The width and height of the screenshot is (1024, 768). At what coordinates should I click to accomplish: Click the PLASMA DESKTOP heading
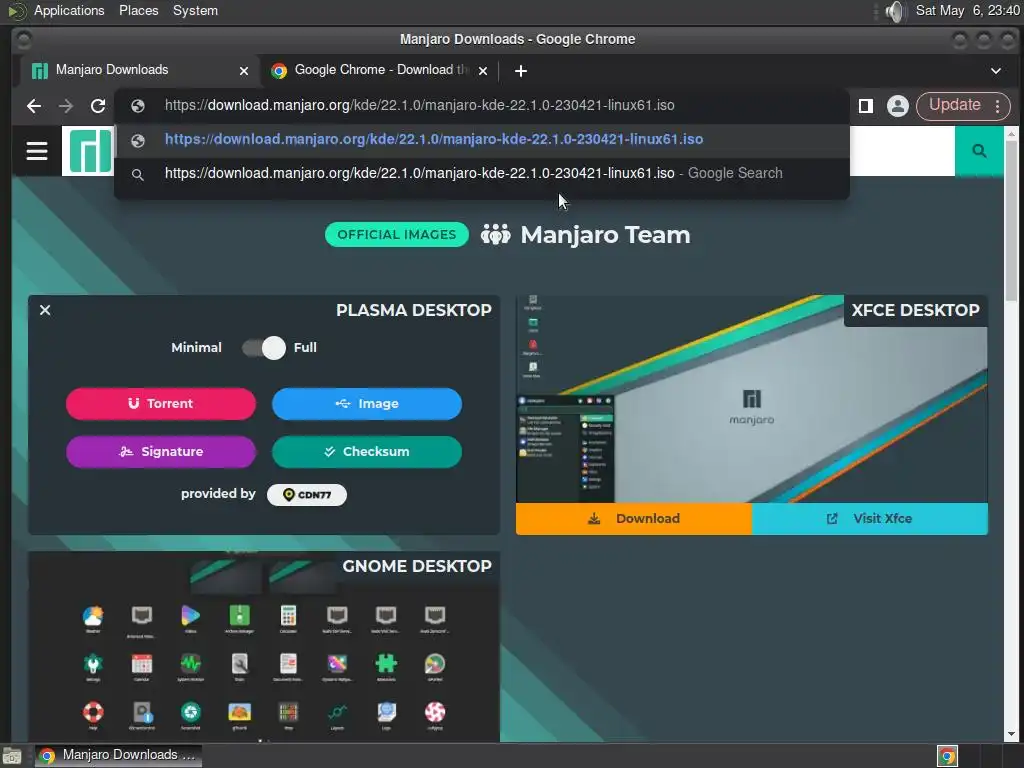(414, 310)
